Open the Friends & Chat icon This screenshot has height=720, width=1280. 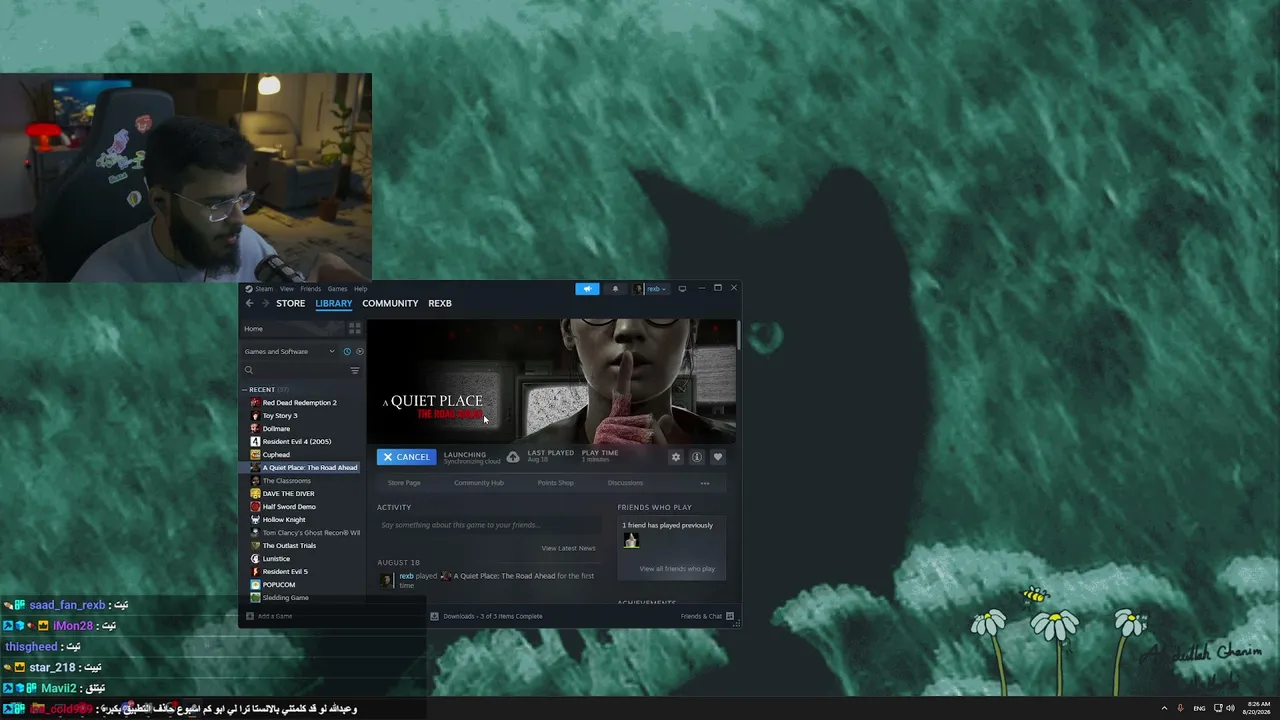(730, 616)
